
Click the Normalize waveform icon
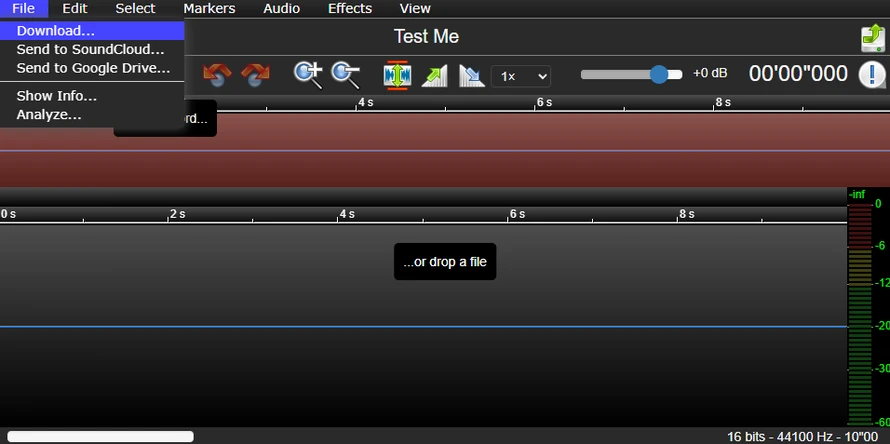point(397,75)
